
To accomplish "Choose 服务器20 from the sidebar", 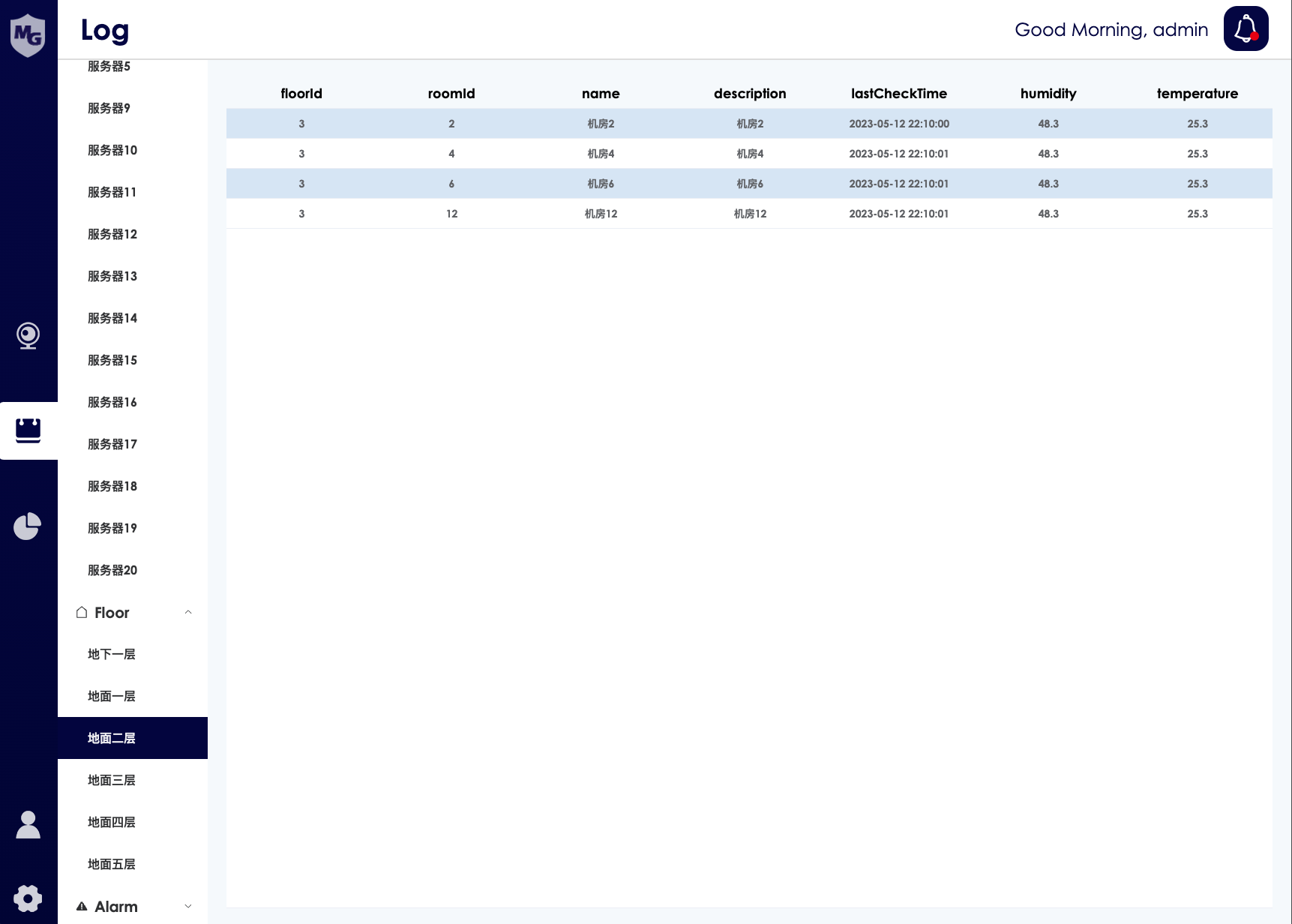I will pyautogui.click(x=112, y=570).
